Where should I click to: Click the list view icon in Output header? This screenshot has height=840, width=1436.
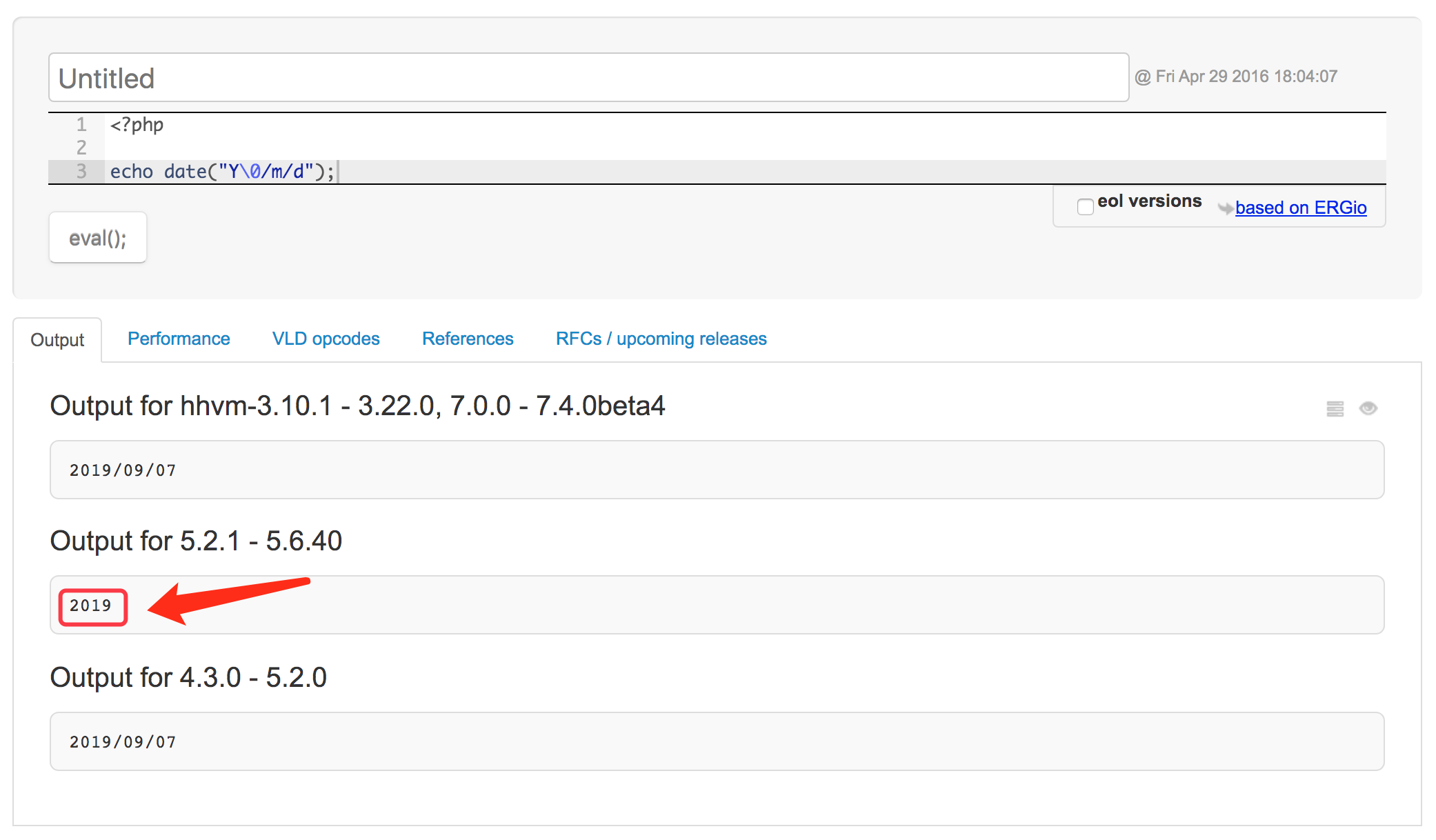coord(1335,409)
